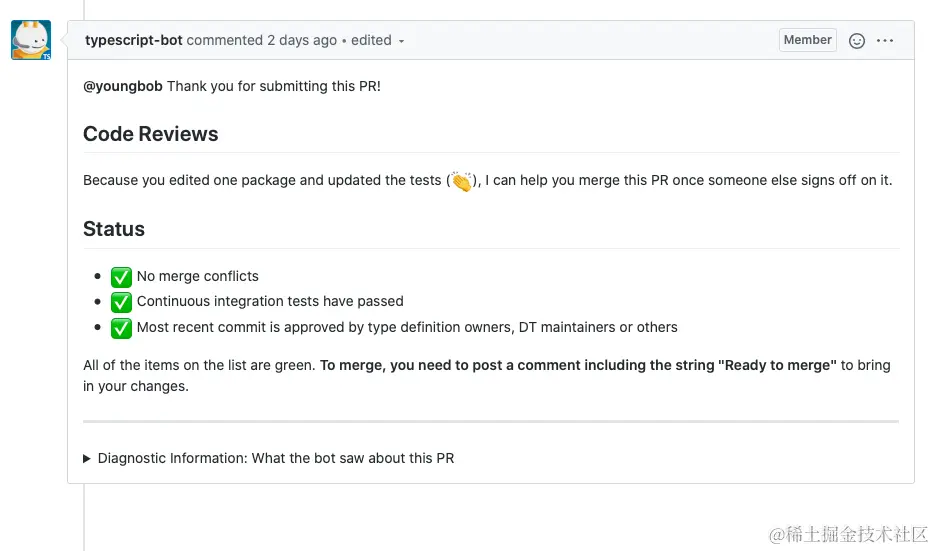Open the add reaction smiley picker

(857, 41)
